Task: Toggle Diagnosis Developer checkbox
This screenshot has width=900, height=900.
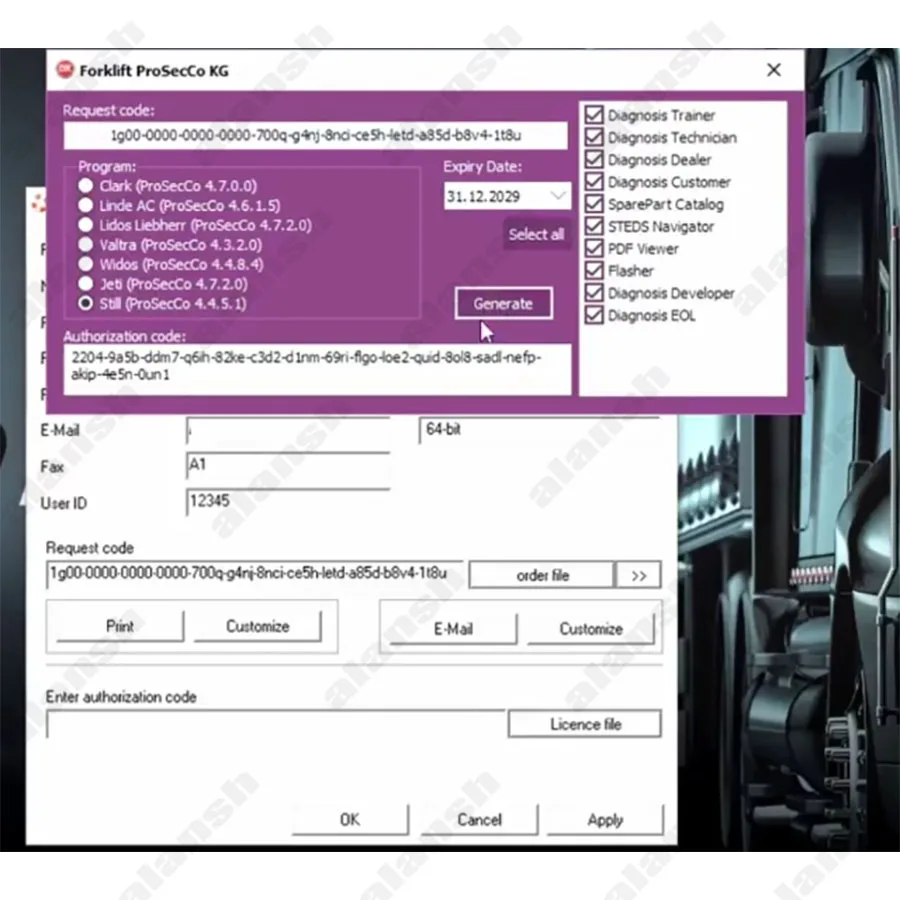Action: 594,293
